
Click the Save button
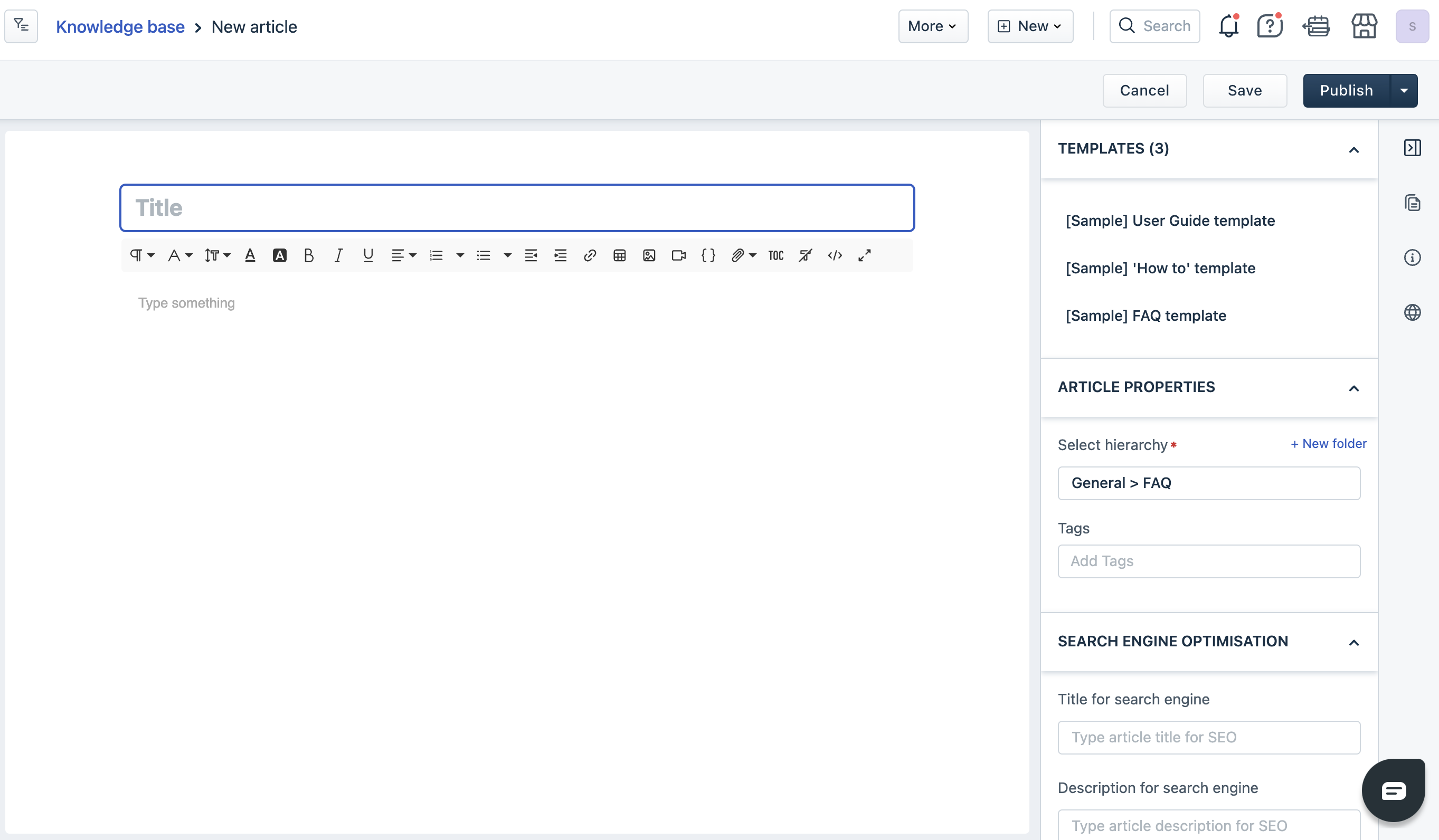pyautogui.click(x=1244, y=90)
